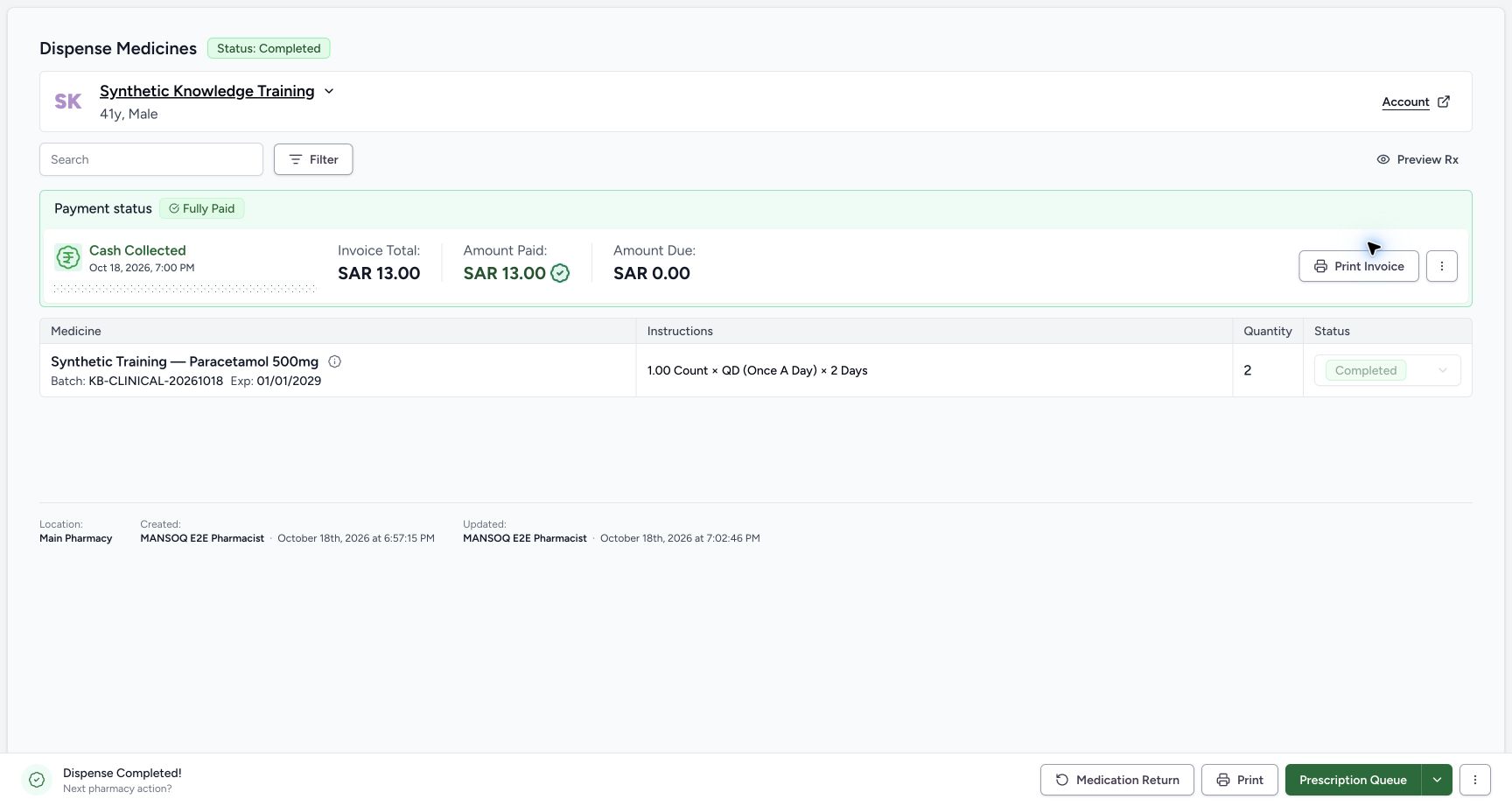Open the bottom-bar three-dot more actions menu
Image resolution: width=1512 pixels, height=806 pixels.
click(1475, 780)
